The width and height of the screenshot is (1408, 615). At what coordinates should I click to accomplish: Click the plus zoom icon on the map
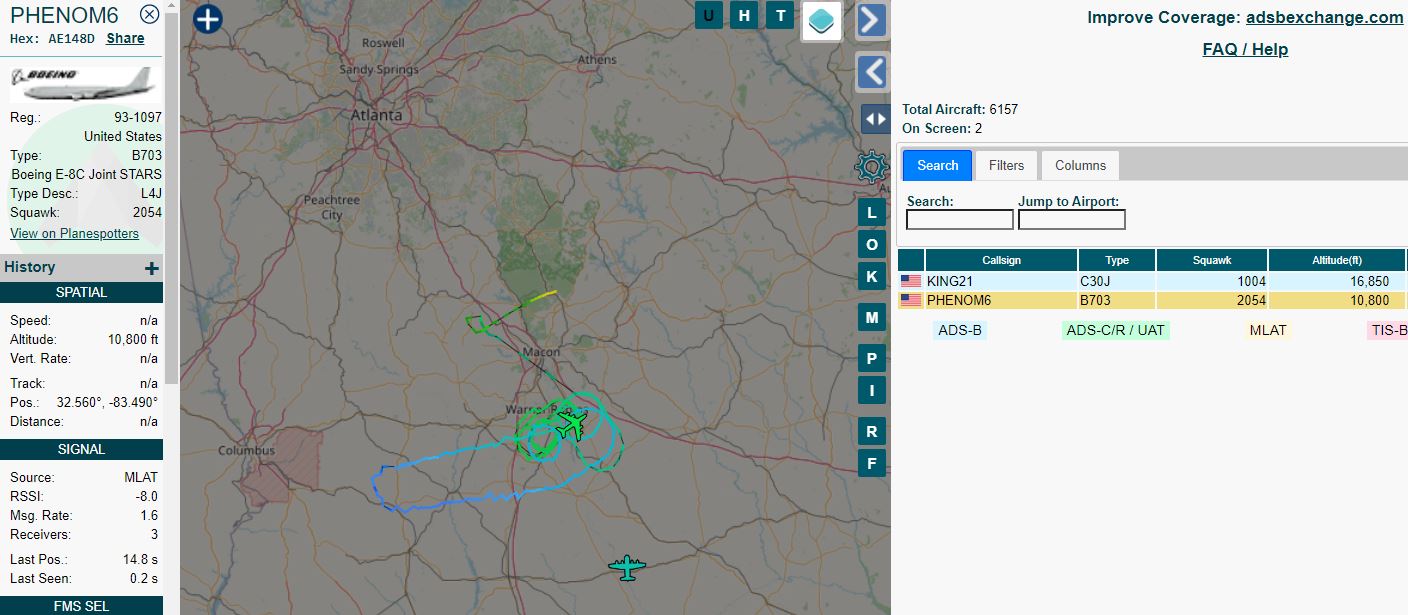click(207, 19)
